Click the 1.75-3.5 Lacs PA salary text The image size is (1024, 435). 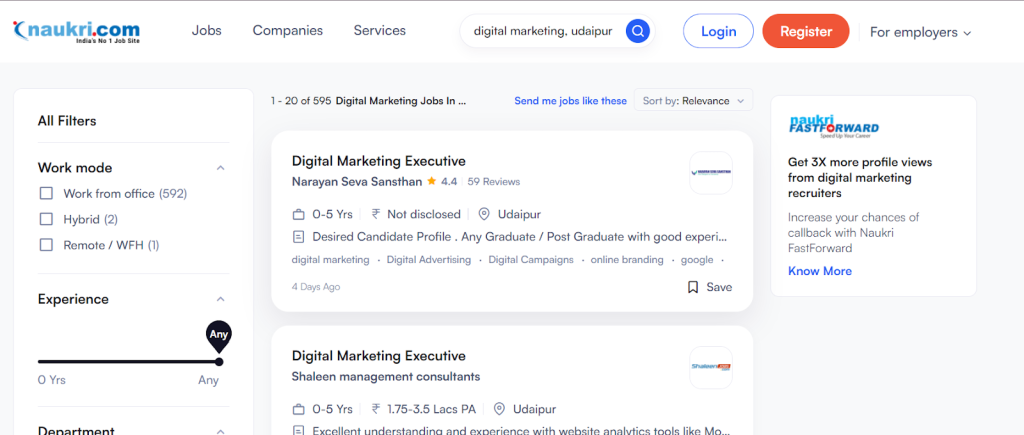431,410
